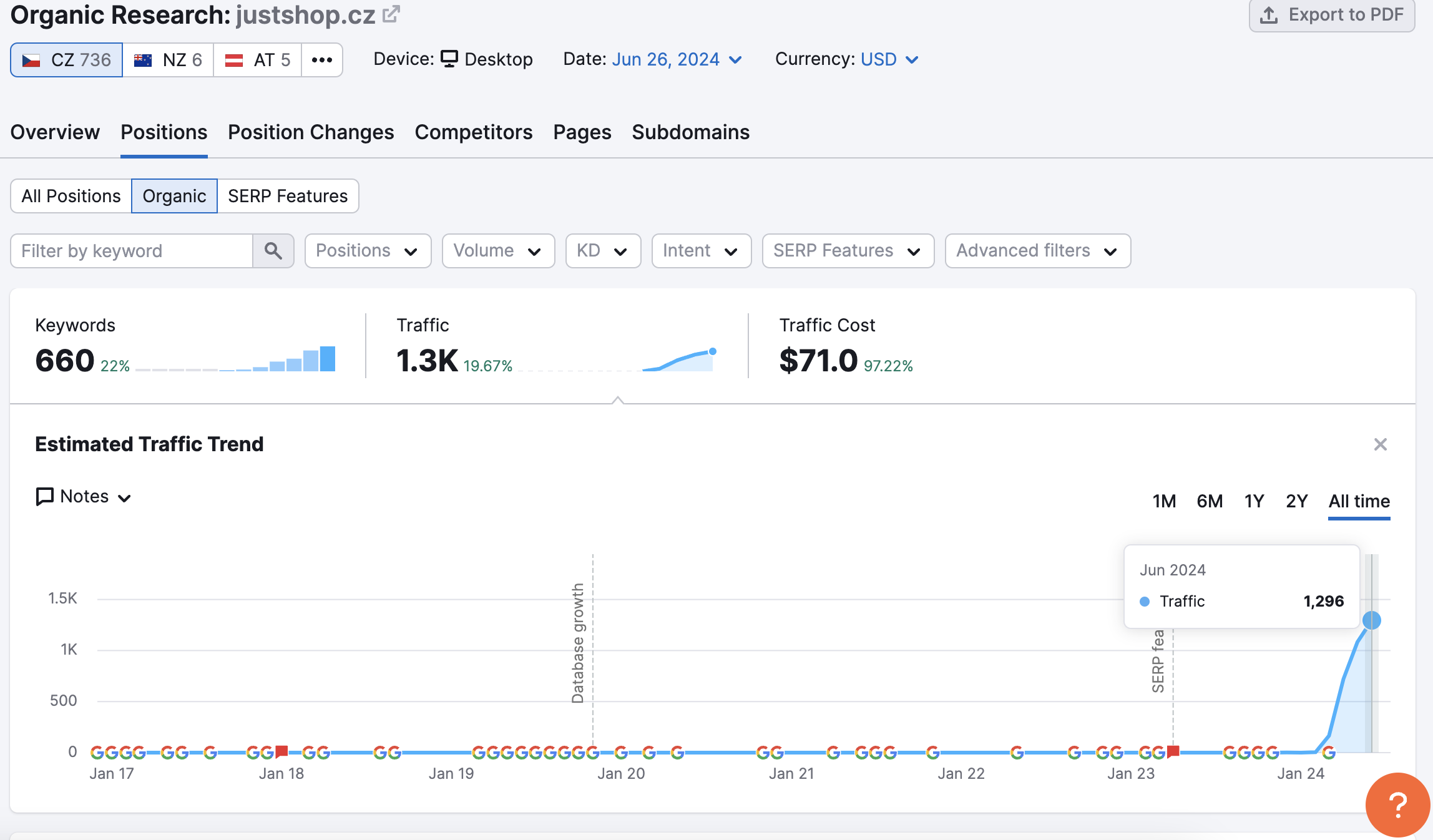The image size is (1433, 840).
Task: Click Traffic trend sparkline
Action: (x=617, y=360)
